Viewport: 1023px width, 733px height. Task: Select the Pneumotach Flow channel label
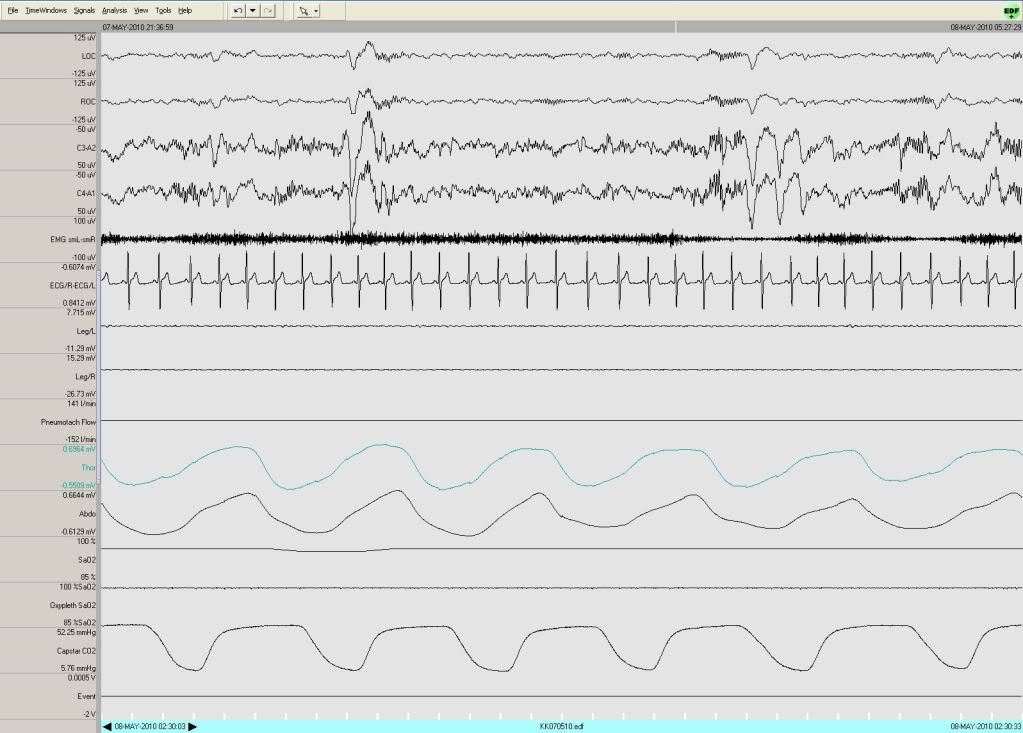[68, 423]
